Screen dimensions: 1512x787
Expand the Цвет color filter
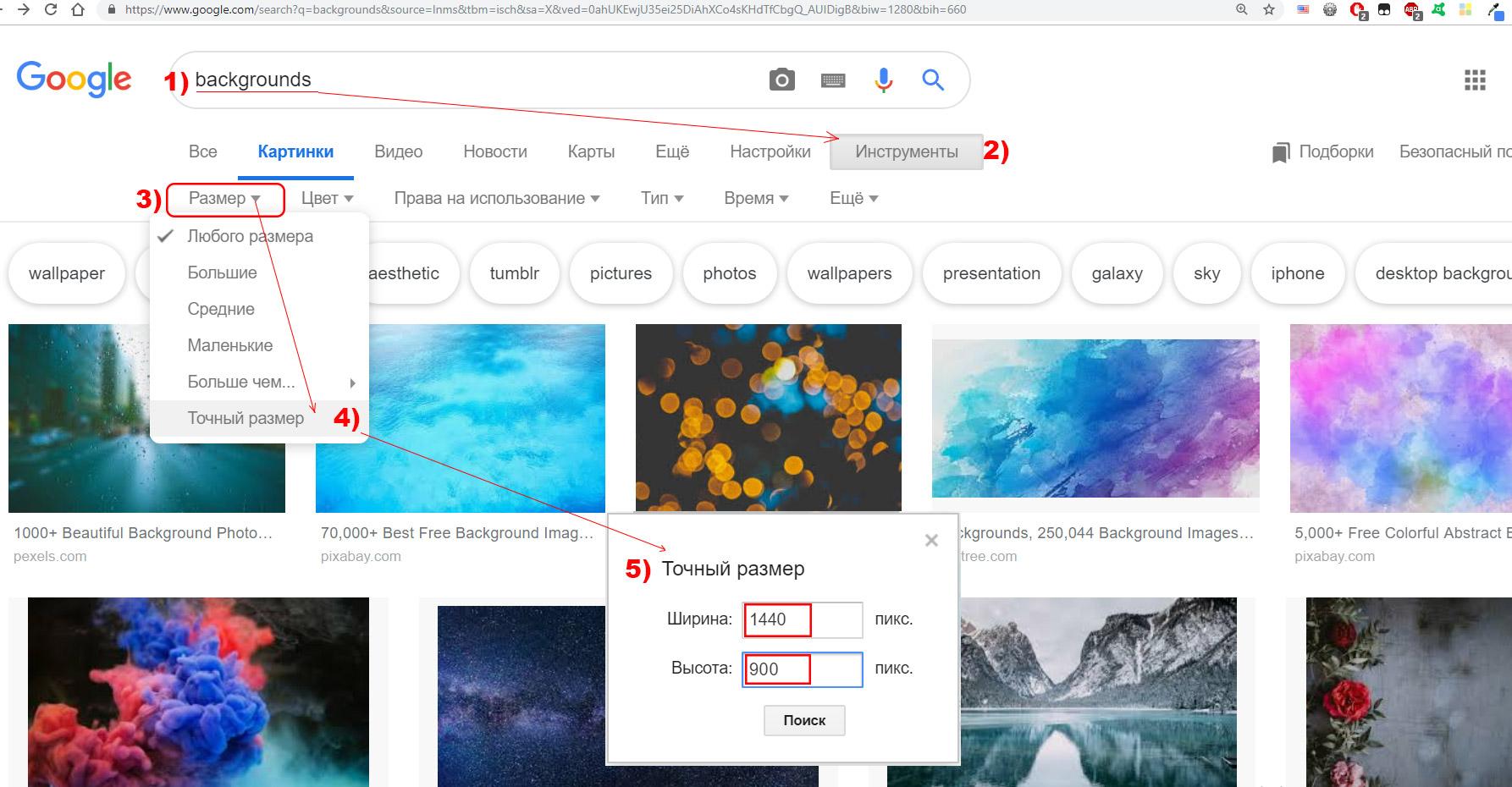click(x=327, y=199)
